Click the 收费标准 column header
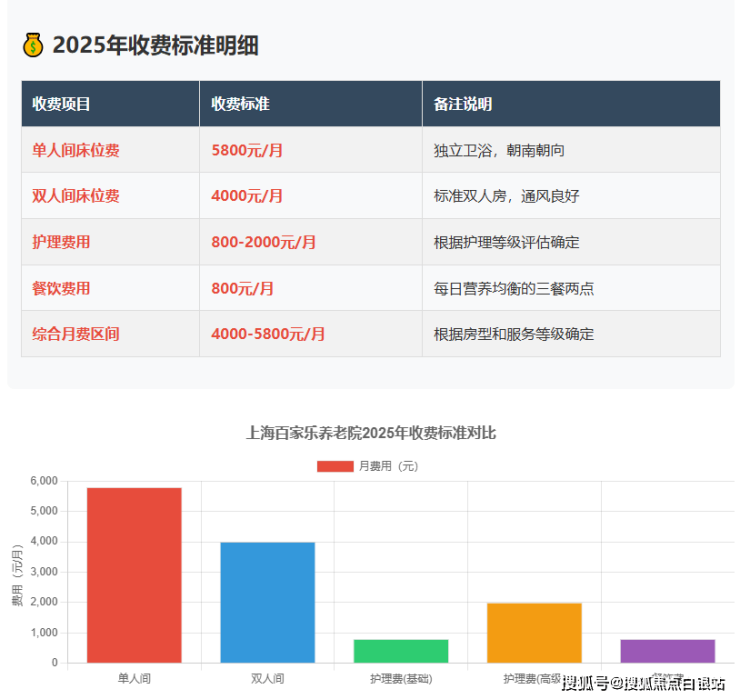The image size is (740, 699). tap(240, 104)
